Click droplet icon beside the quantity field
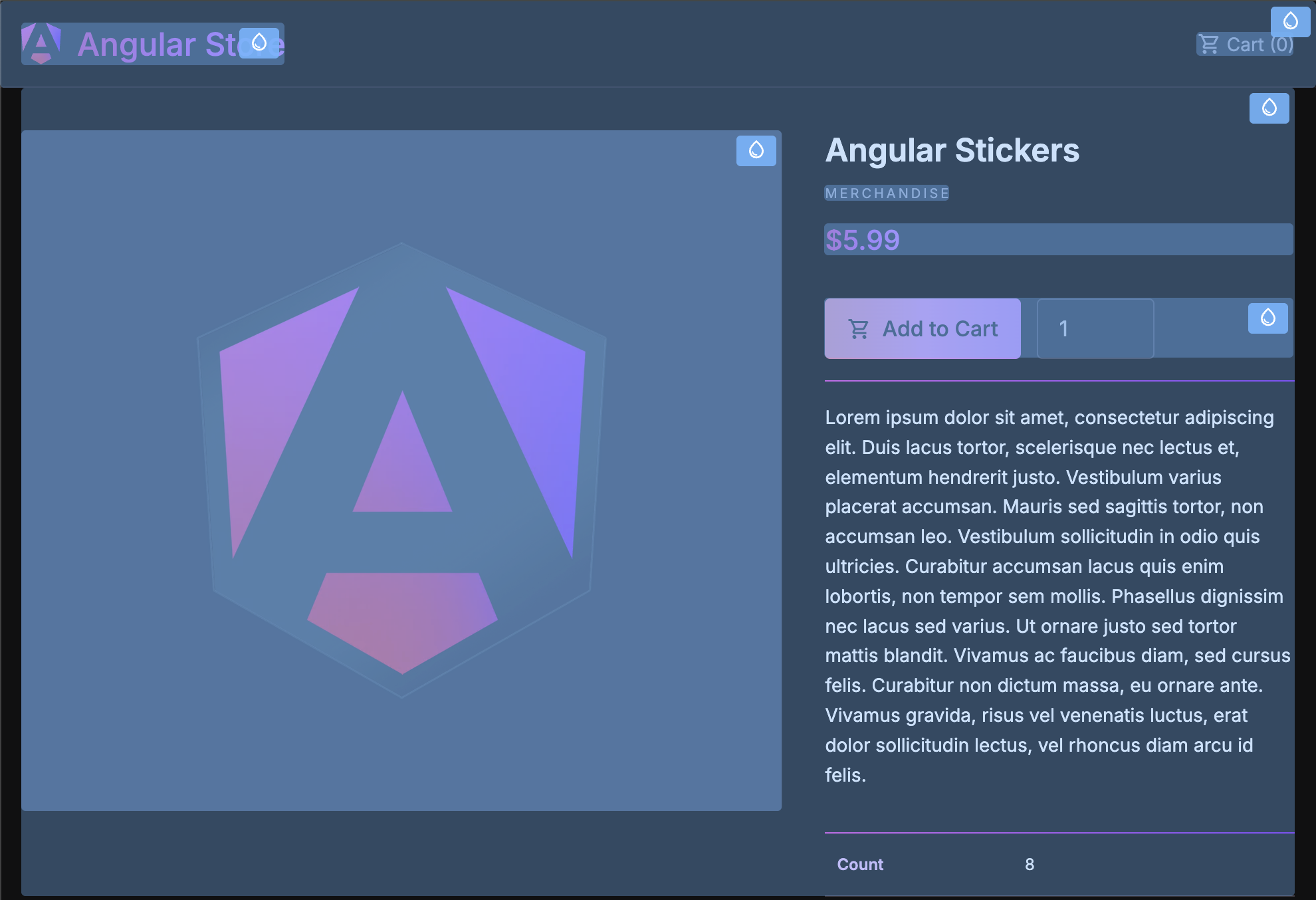 pos(1267,318)
